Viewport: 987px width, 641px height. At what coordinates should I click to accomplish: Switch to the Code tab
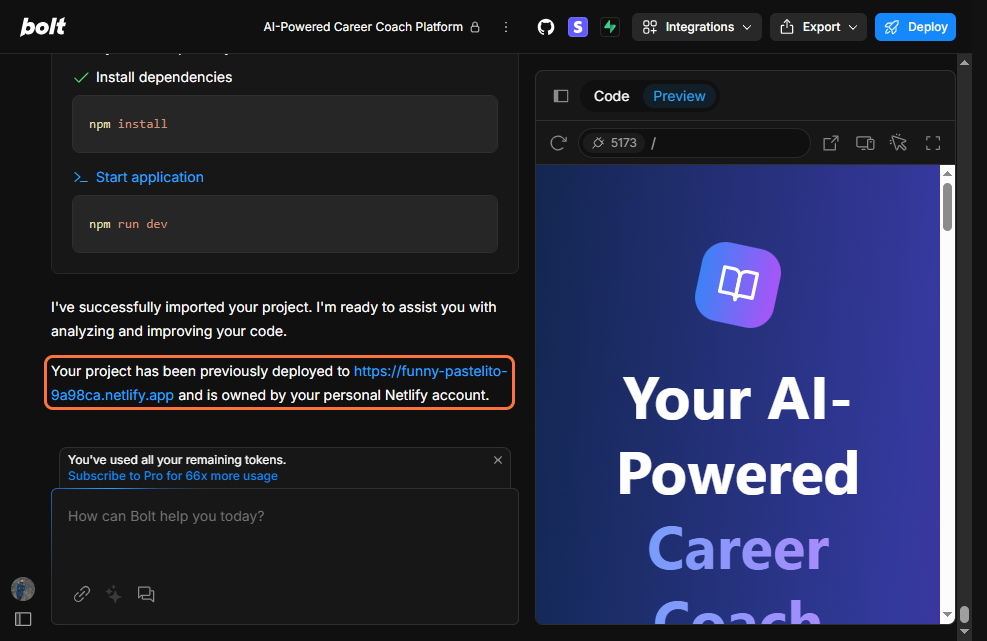[x=611, y=96]
